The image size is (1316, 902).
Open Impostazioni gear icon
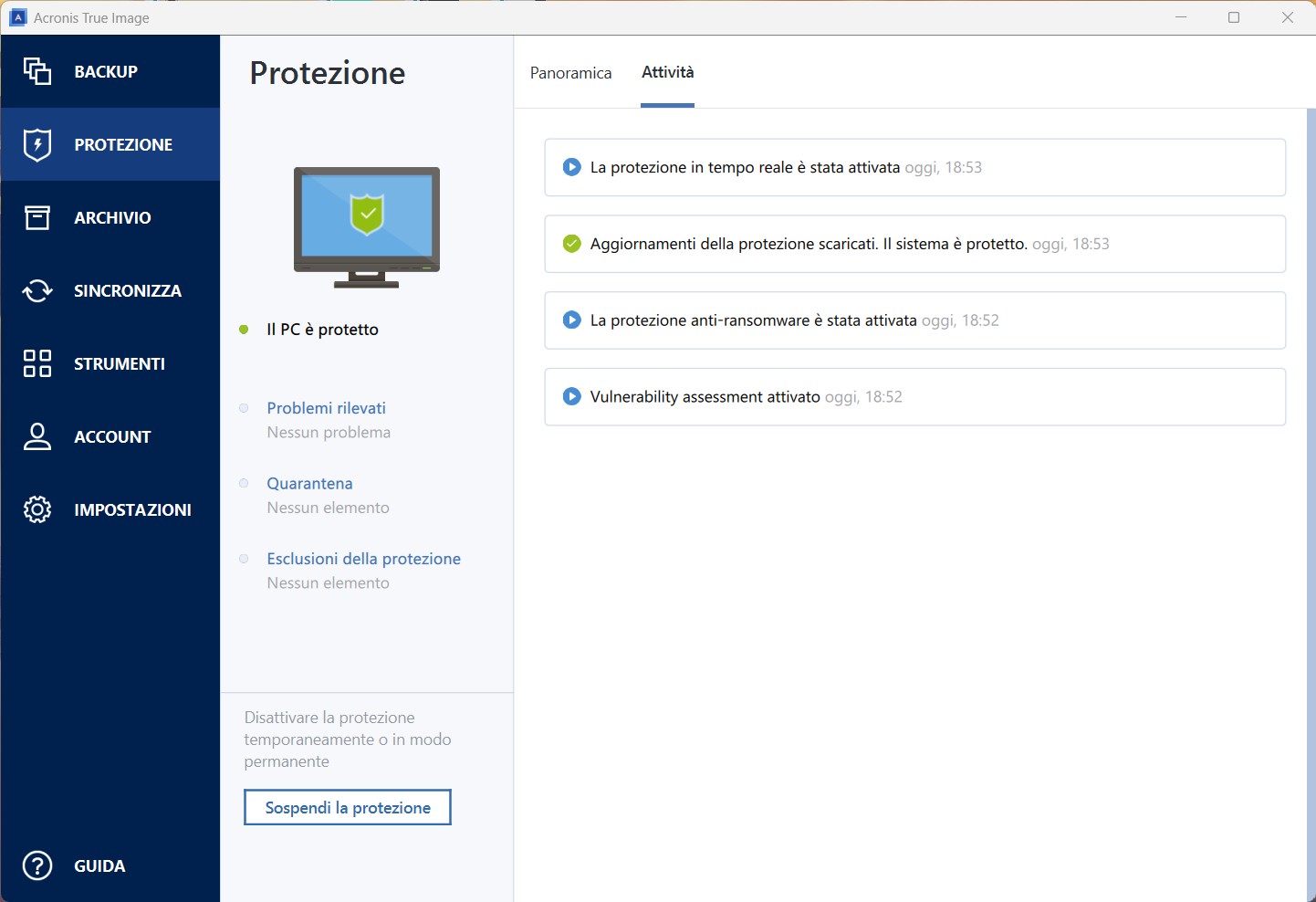click(37, 509)
